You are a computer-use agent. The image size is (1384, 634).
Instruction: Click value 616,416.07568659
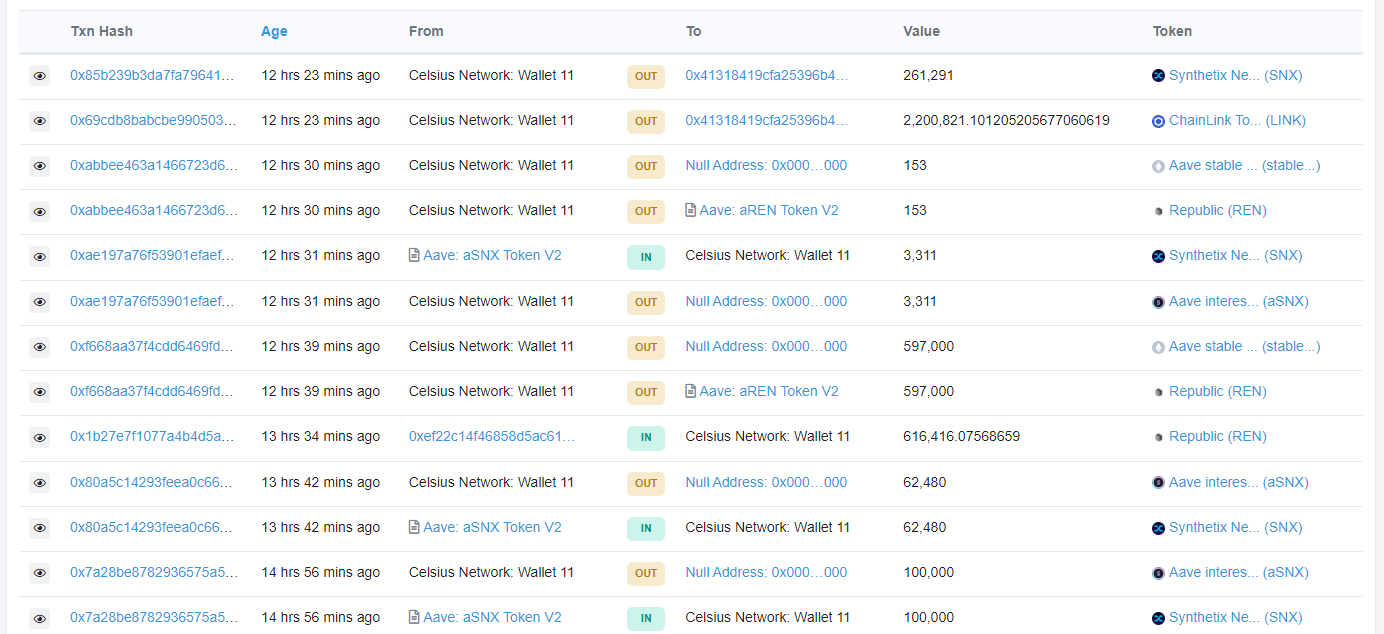click(961, 436)
